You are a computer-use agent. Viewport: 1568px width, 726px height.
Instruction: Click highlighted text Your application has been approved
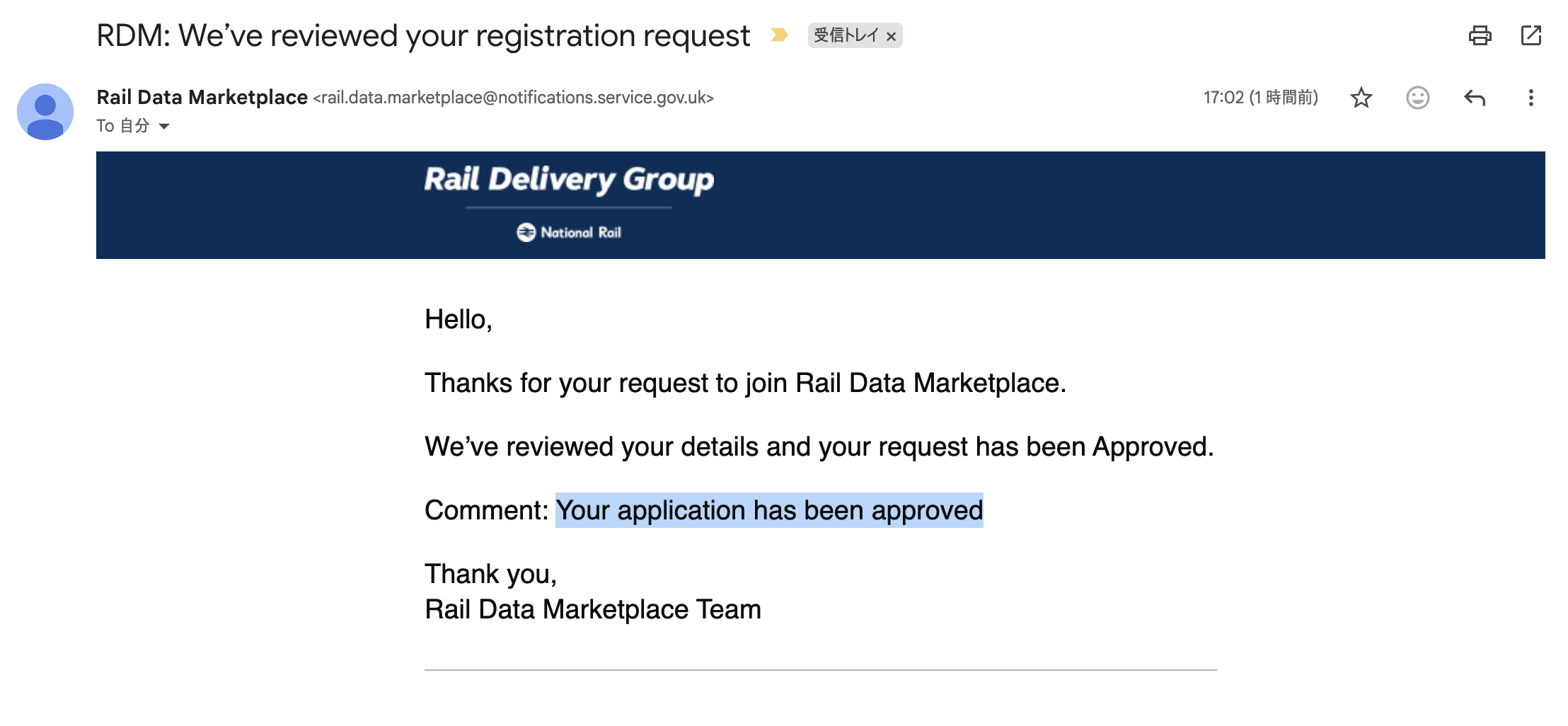tap(769, 510)
